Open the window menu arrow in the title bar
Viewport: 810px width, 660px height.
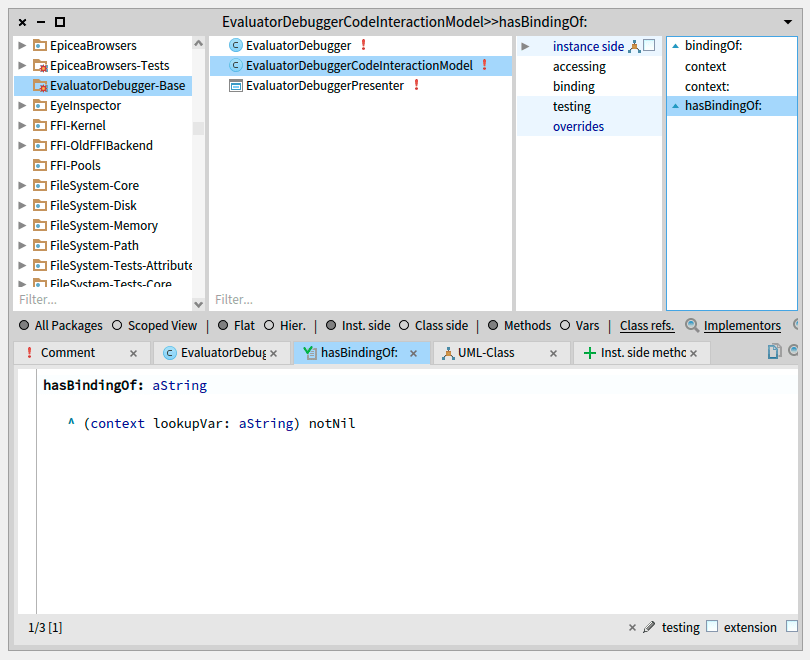pyautogui.click(x=787, y=21)
